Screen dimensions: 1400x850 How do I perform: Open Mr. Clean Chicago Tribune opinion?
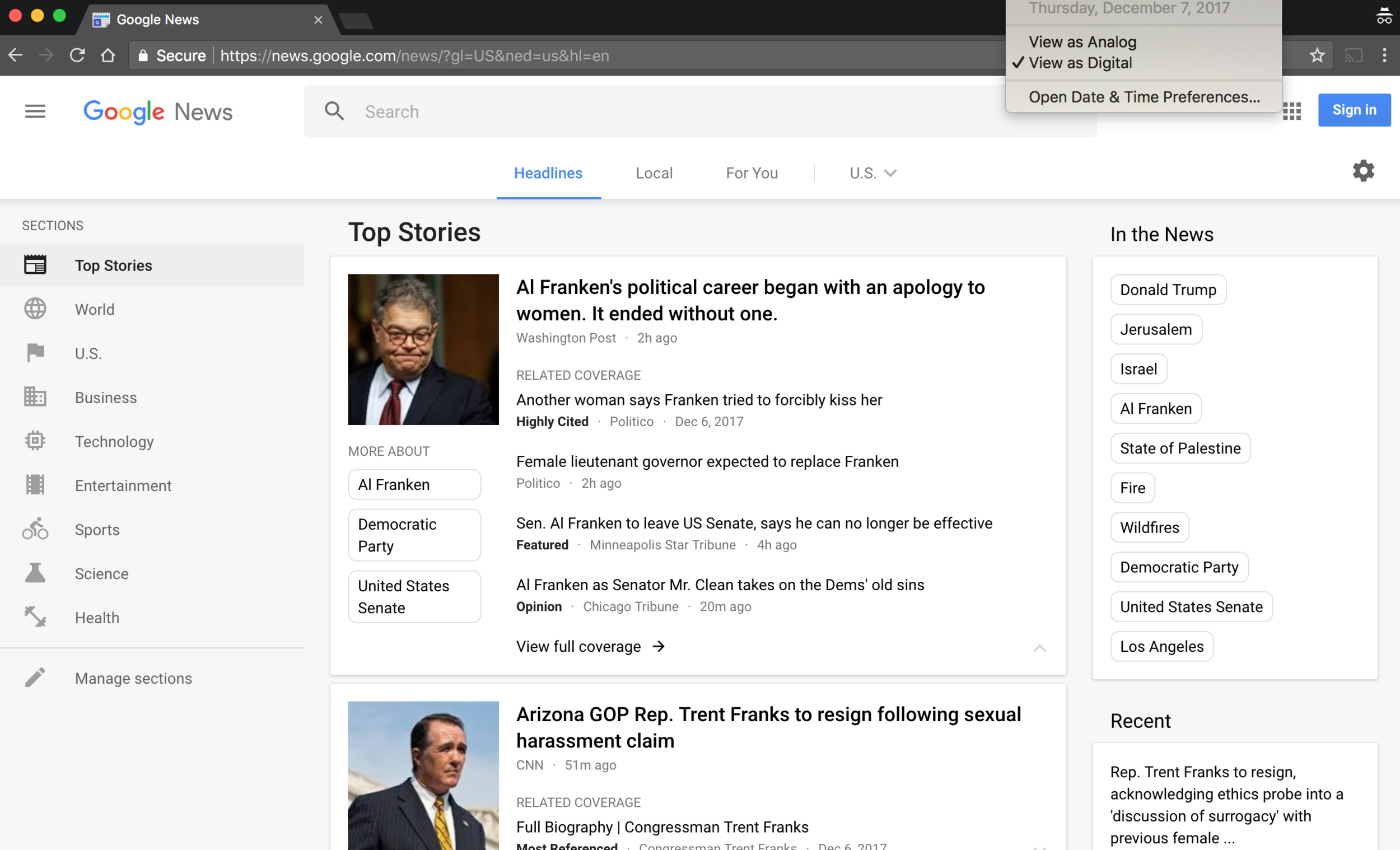[720, 585]
